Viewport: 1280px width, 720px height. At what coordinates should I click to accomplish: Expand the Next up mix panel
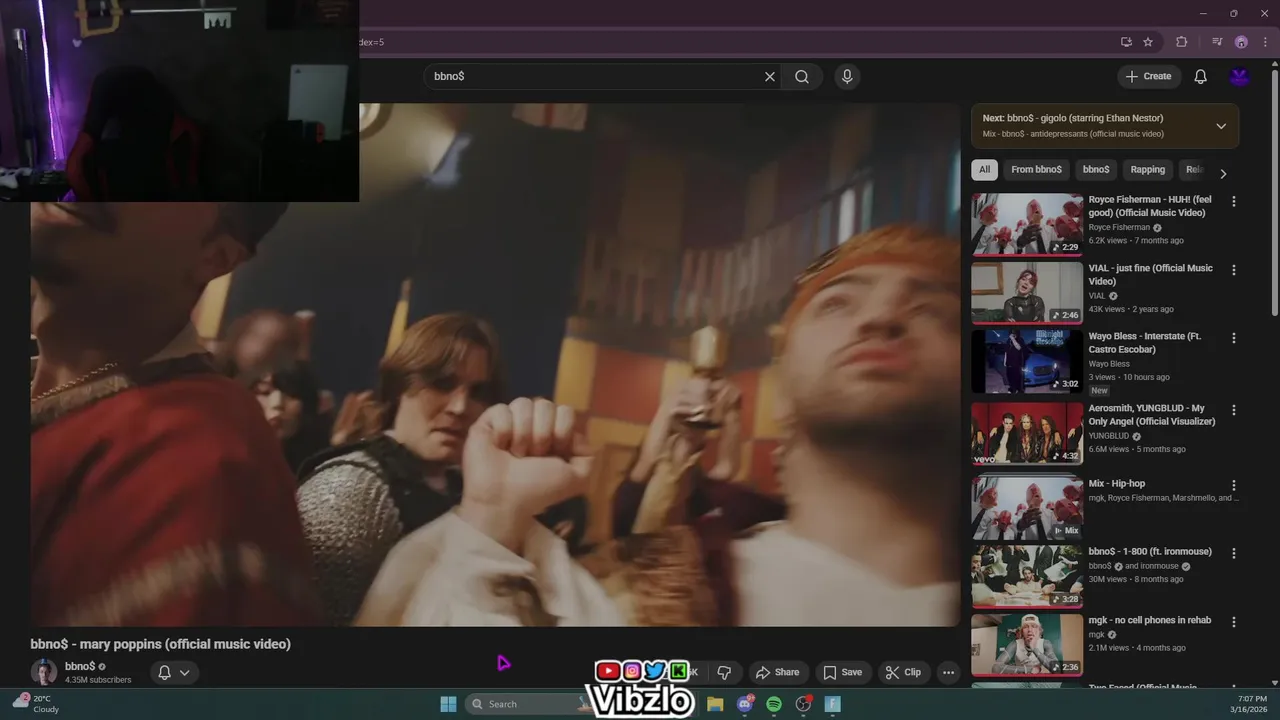tap(1221, 126)
